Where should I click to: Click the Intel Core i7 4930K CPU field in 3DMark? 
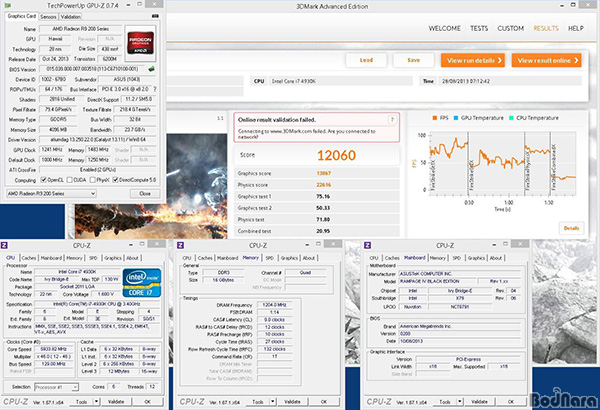coord(341,81)
